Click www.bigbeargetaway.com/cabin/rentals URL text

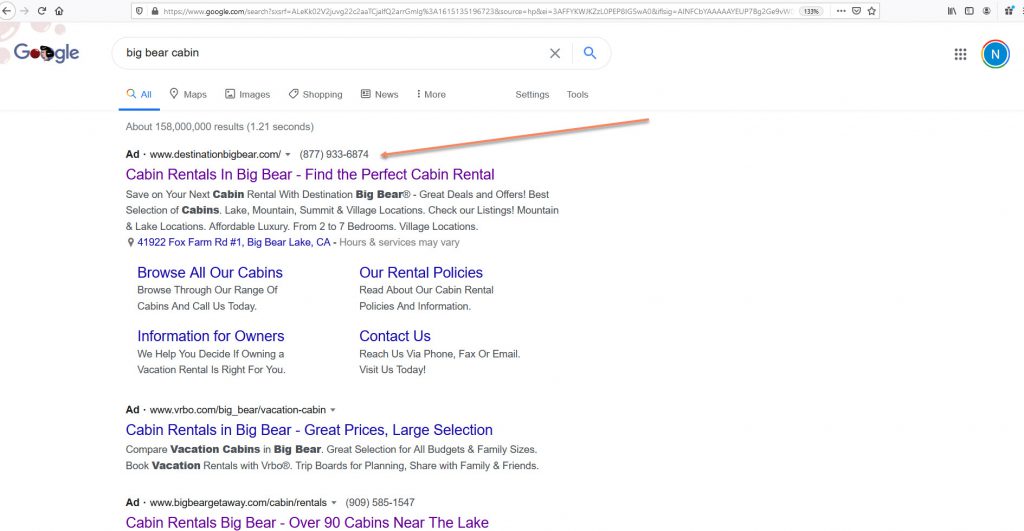tap(238, 502)
